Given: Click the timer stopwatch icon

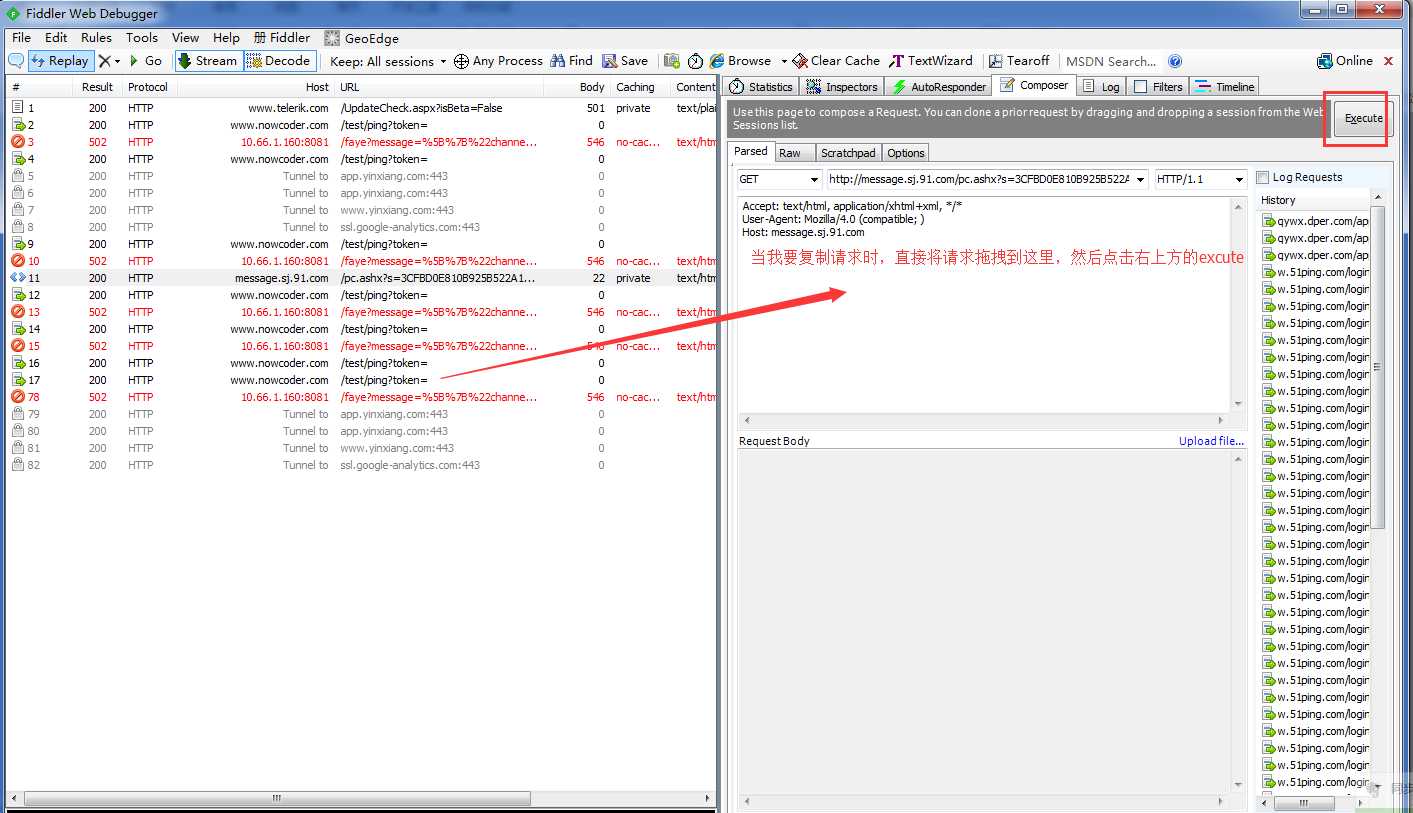Looking at the screenshot, I should click(x=695, y=61).
